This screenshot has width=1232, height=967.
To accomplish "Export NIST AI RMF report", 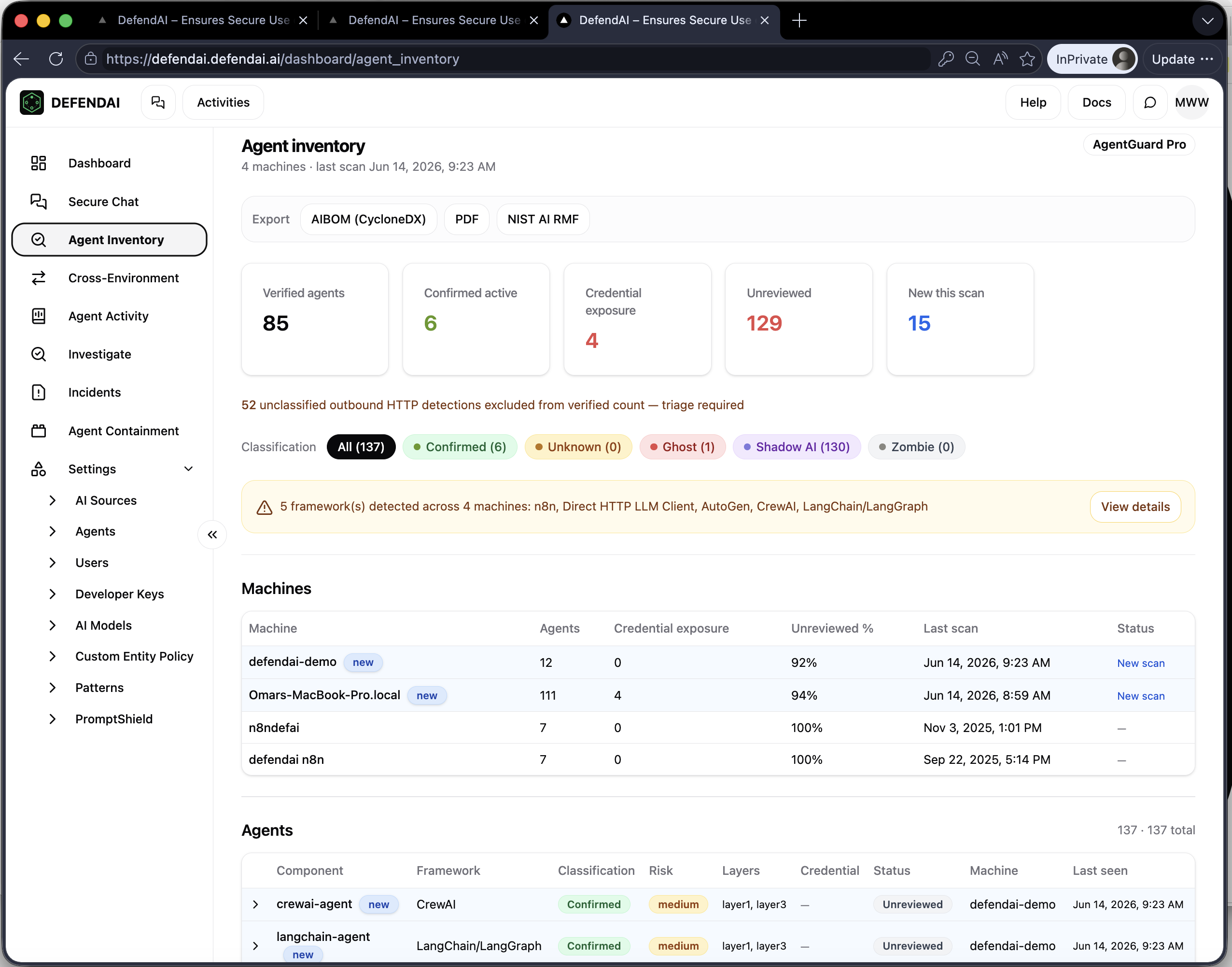I will 543,220.
